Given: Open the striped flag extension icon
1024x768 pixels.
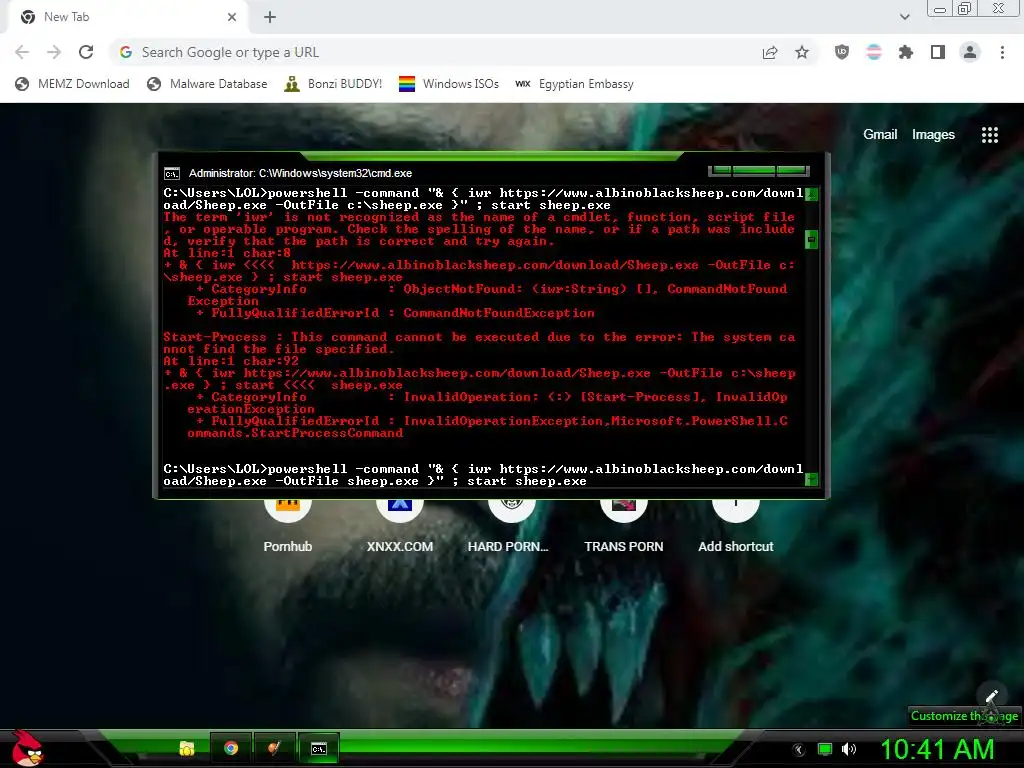Looking at the screenshot, I should (874, 52).
